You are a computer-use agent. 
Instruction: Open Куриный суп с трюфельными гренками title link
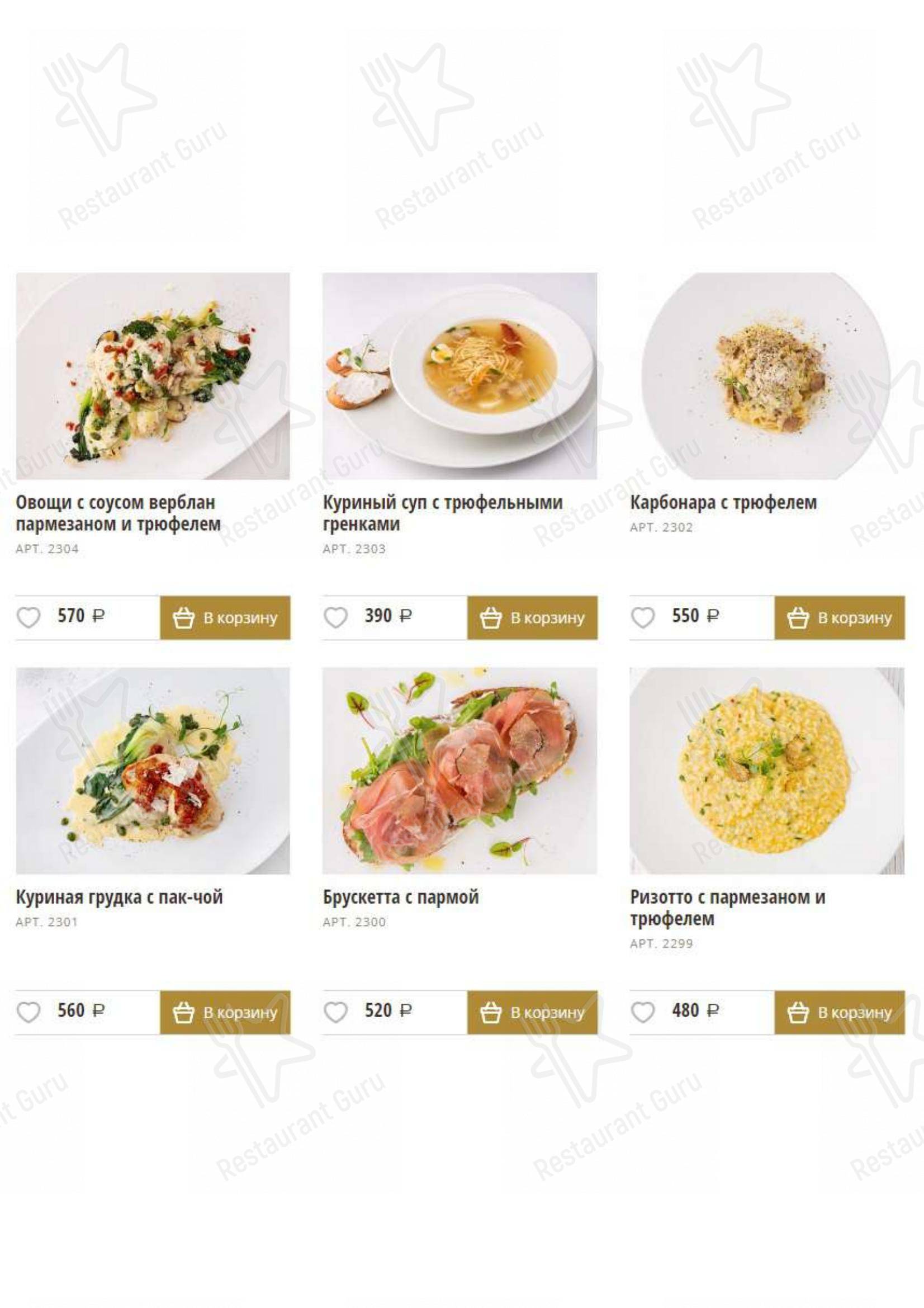click(x=442, y=513)
